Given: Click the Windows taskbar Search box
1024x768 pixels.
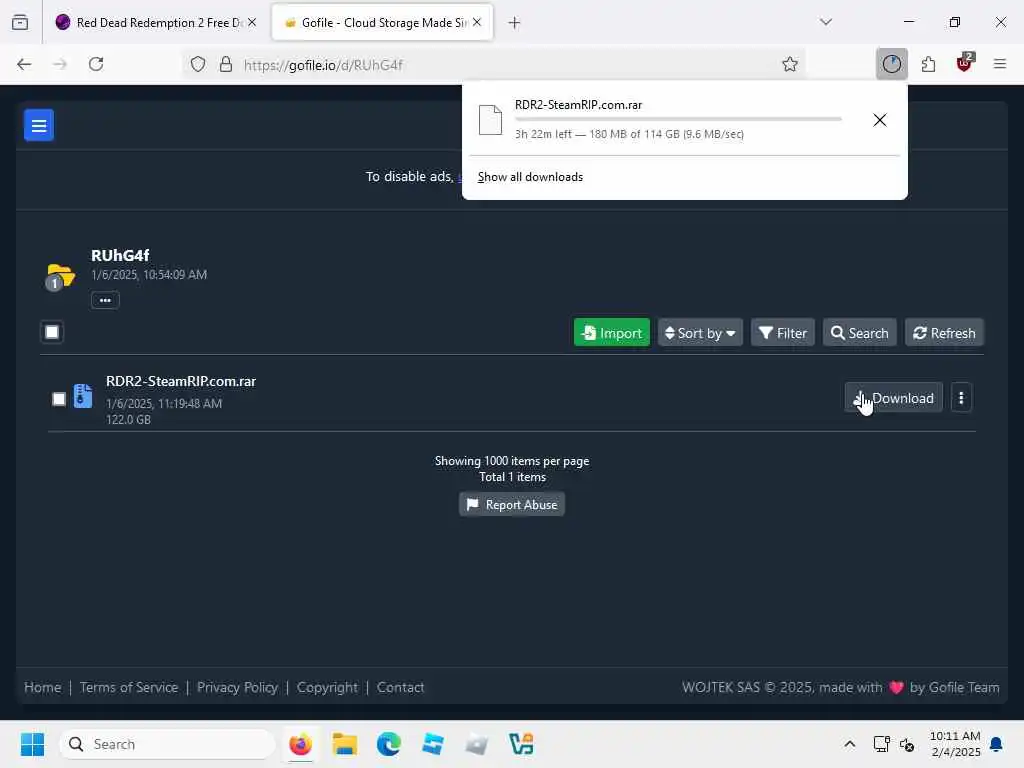Looking at the screenshot, I should (x=167, y=744).
